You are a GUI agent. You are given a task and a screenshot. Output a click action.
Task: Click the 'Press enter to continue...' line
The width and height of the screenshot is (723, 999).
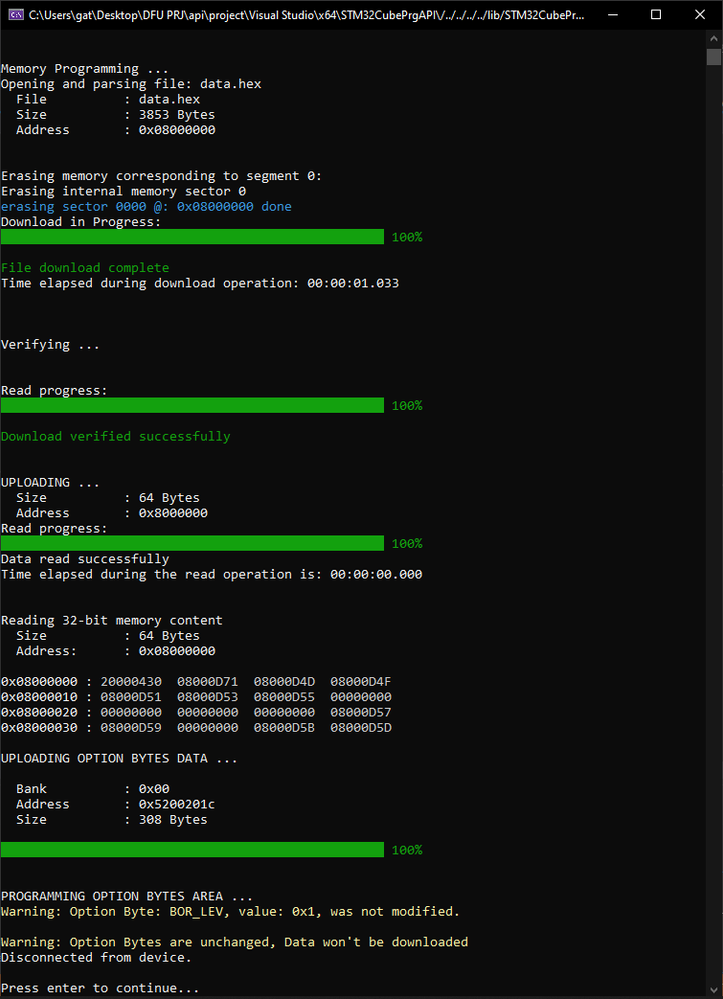click(100, 988)
